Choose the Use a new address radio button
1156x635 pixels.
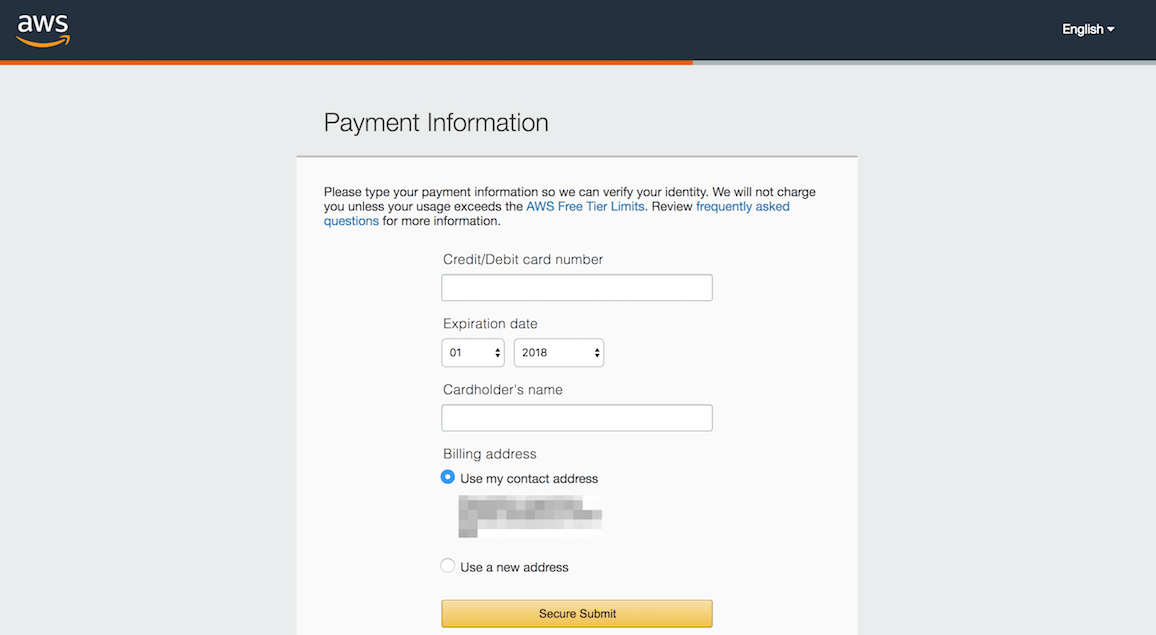click(x=448, y=566)
